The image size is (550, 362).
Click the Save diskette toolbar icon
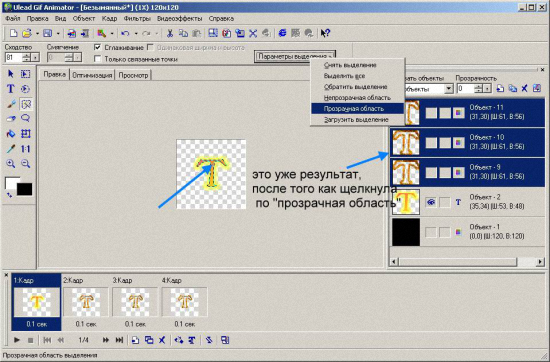(47, 33)
